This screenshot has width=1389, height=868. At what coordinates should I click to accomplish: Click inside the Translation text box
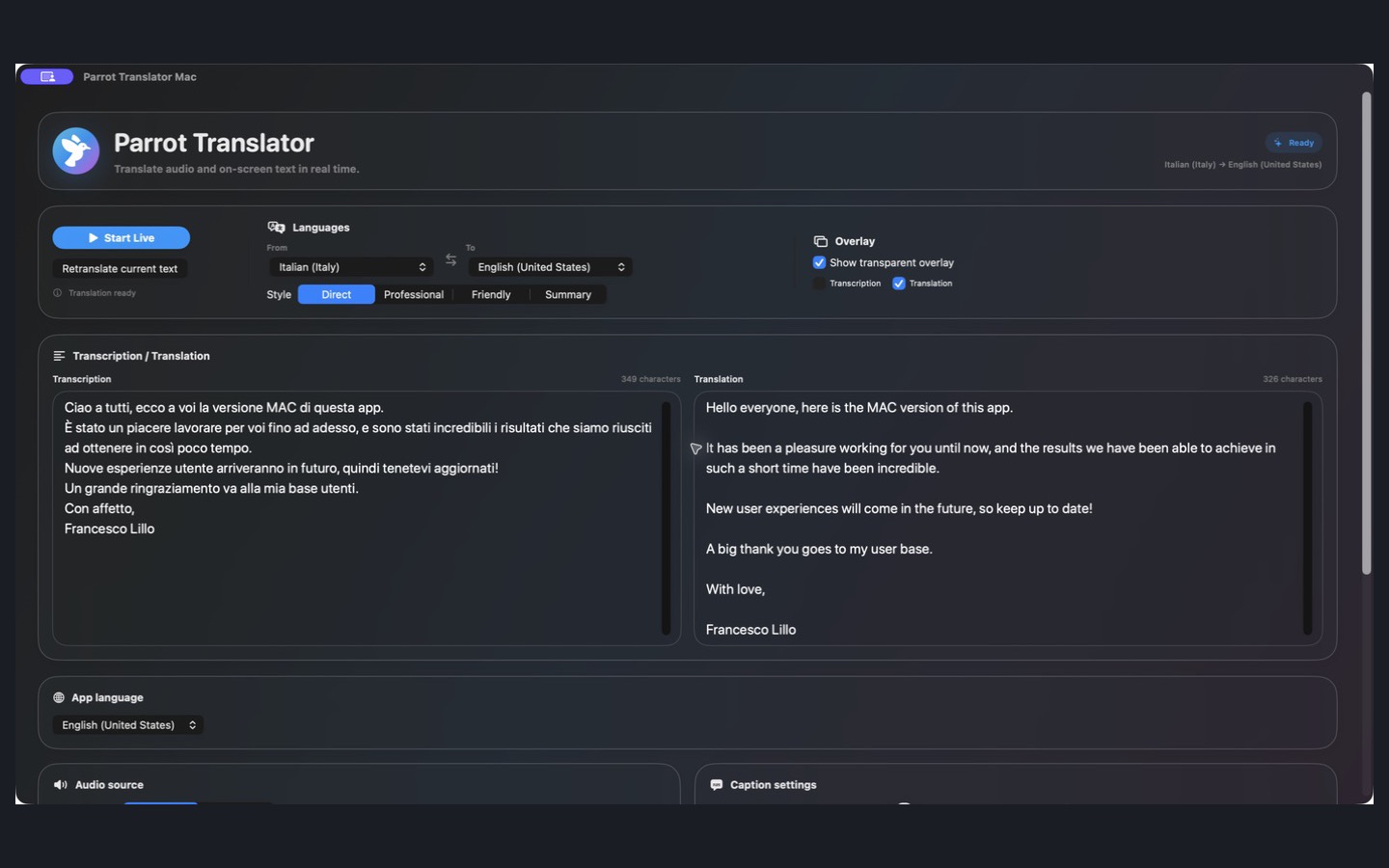coord(1008,518)
